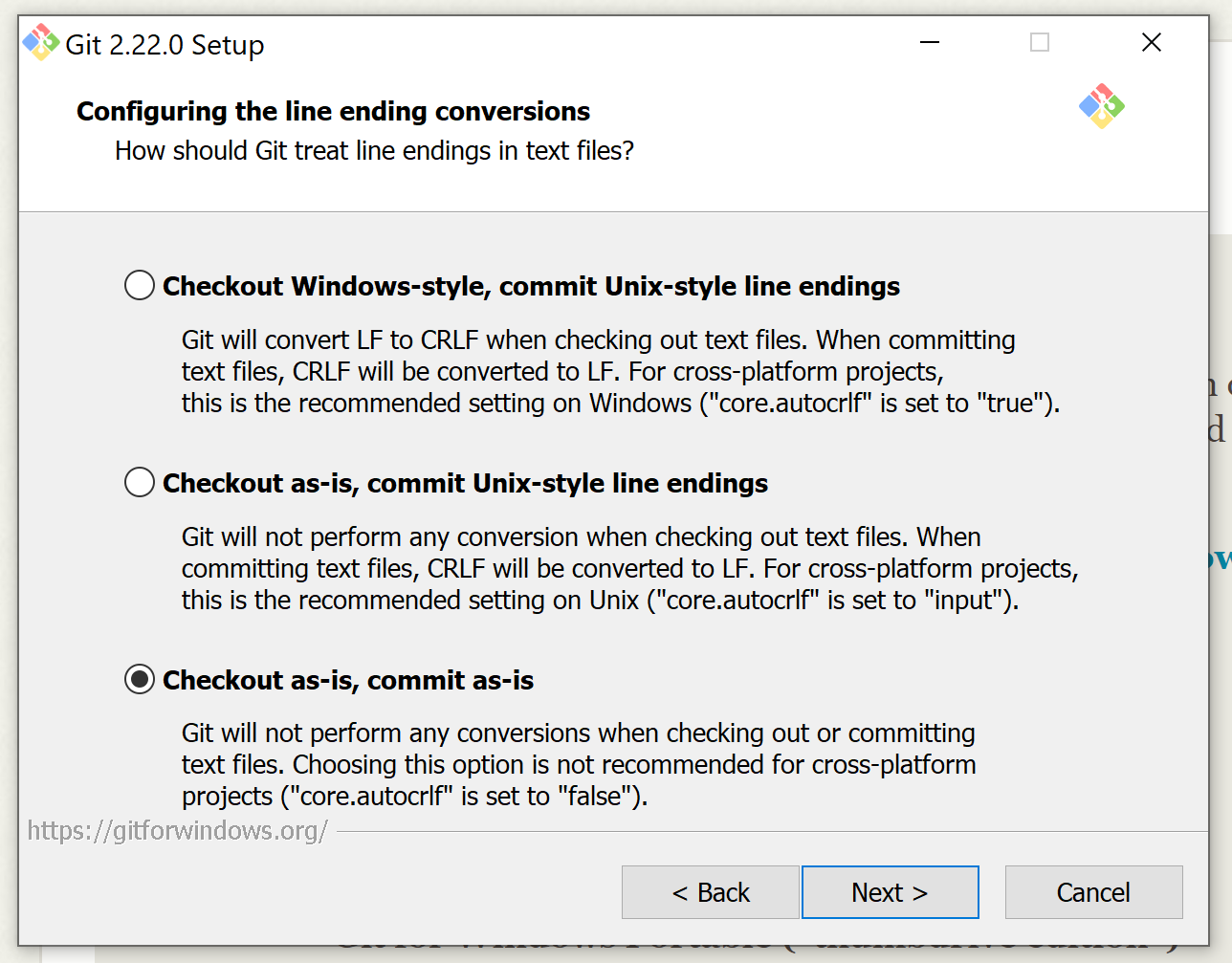Select the filled 'Checkout as-is, commit as-is' radio circle

(140, 679)
